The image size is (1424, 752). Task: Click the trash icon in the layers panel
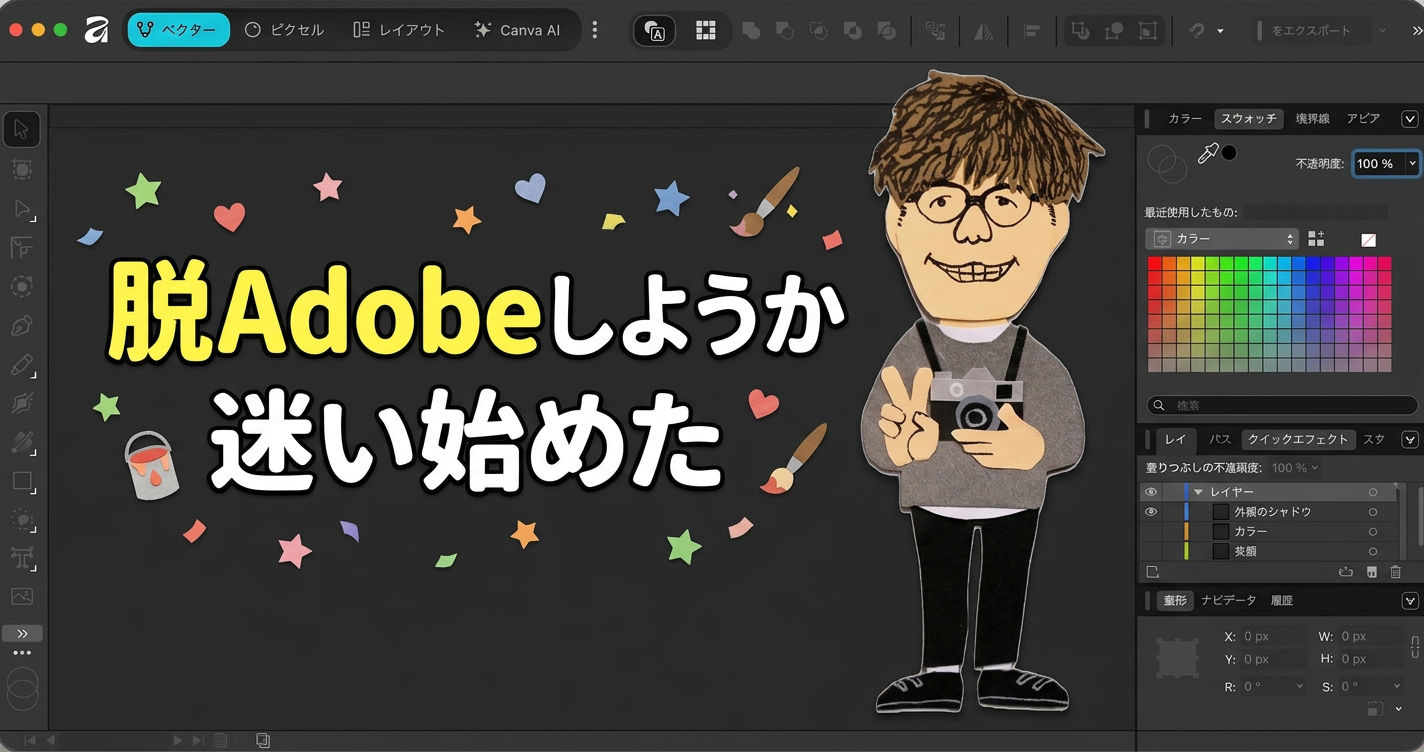[1396, 572]
